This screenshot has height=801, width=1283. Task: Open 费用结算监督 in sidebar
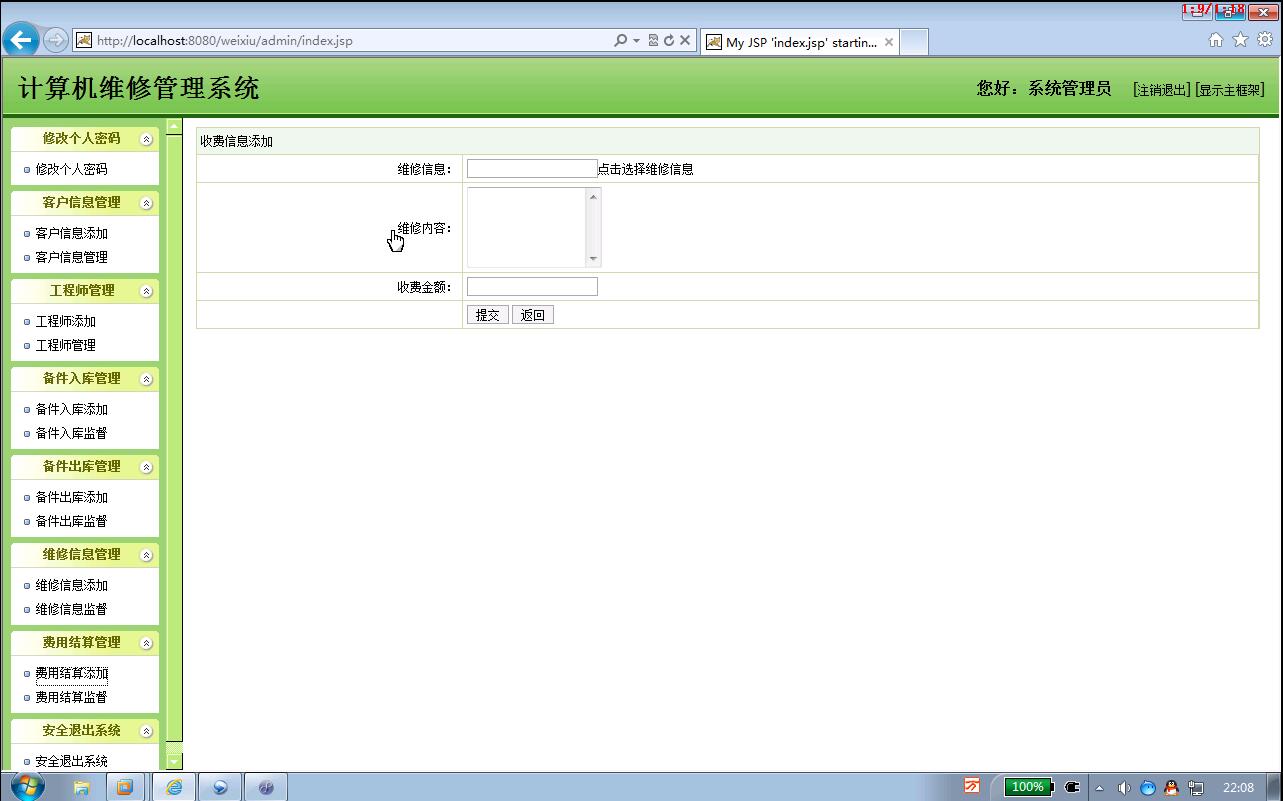click(x=71, y=697)
